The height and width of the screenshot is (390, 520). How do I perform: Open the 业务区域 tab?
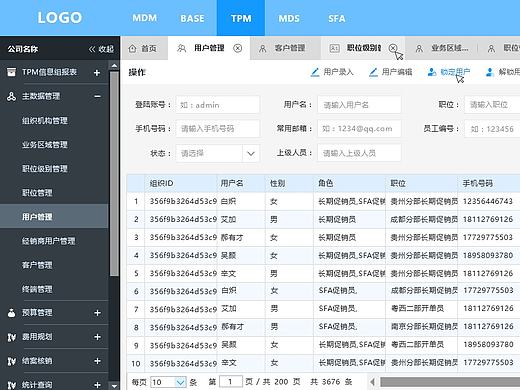pos(442,48)
